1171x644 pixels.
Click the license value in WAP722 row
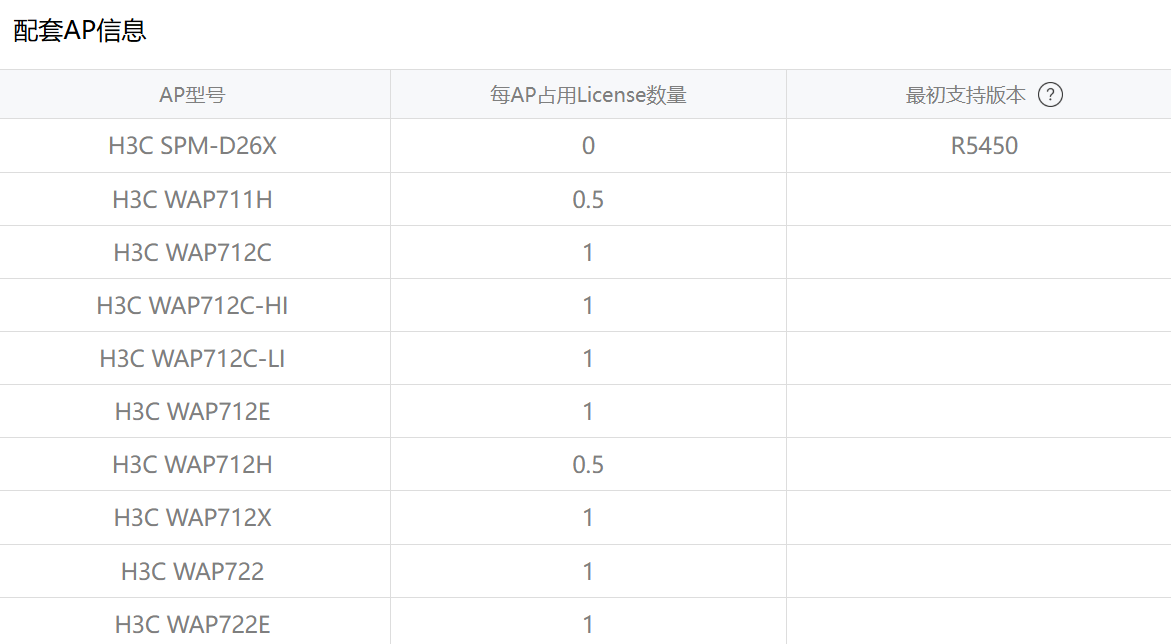(x=588, y=572)
